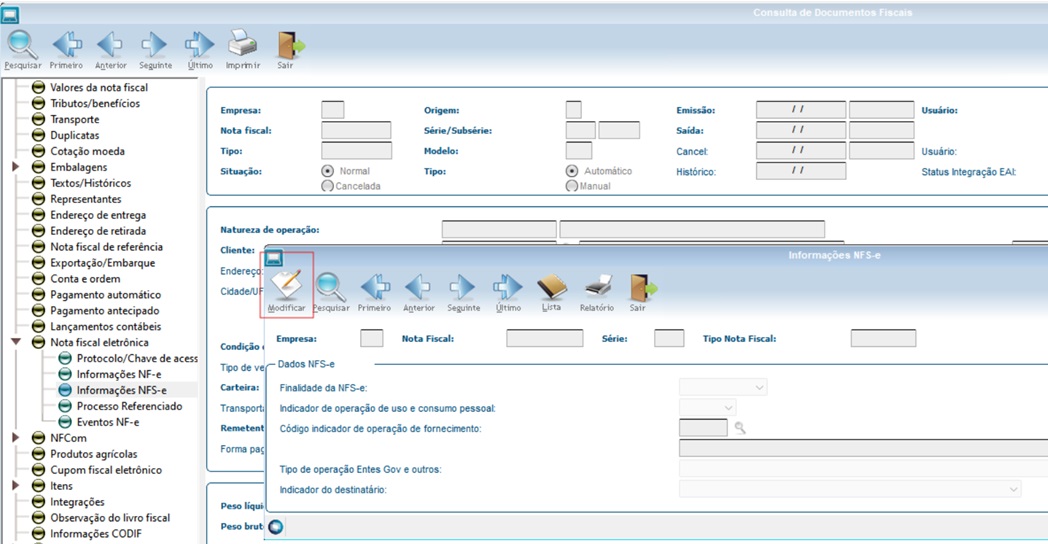Click Anterior arrow in the main toolbar
The height and width of the screenshot is (544, 1048).
tap(110, 50)
